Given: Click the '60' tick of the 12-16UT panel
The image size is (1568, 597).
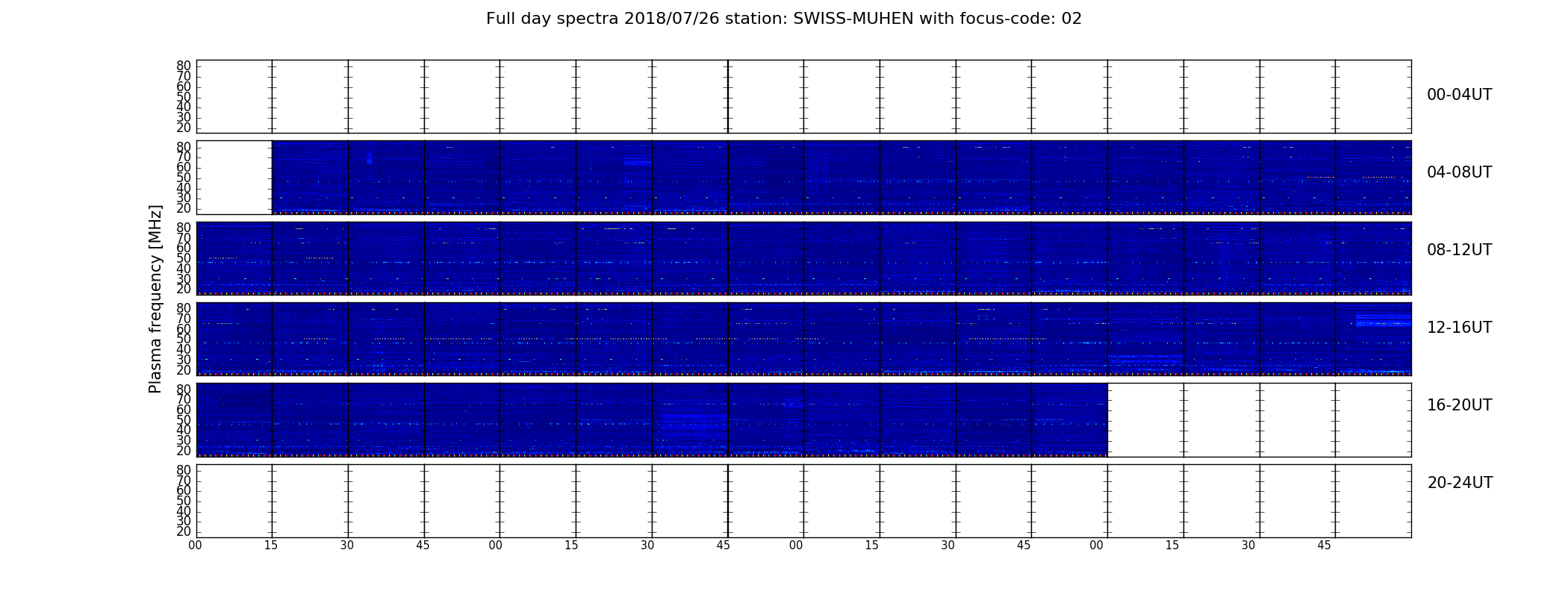Looking at the screenshot, I should pyautogui.click(x=184, y=329).
